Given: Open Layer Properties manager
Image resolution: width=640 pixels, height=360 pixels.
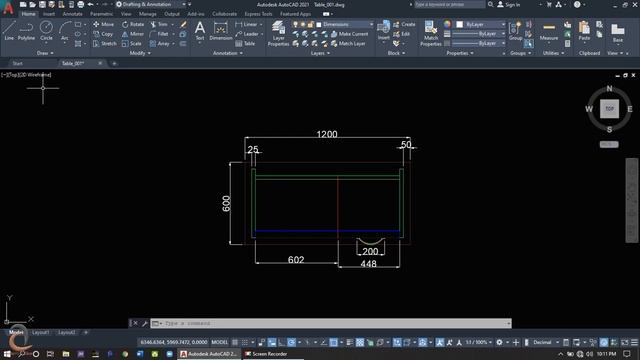Looking at the screenshot, I should [x=278, y=33].
